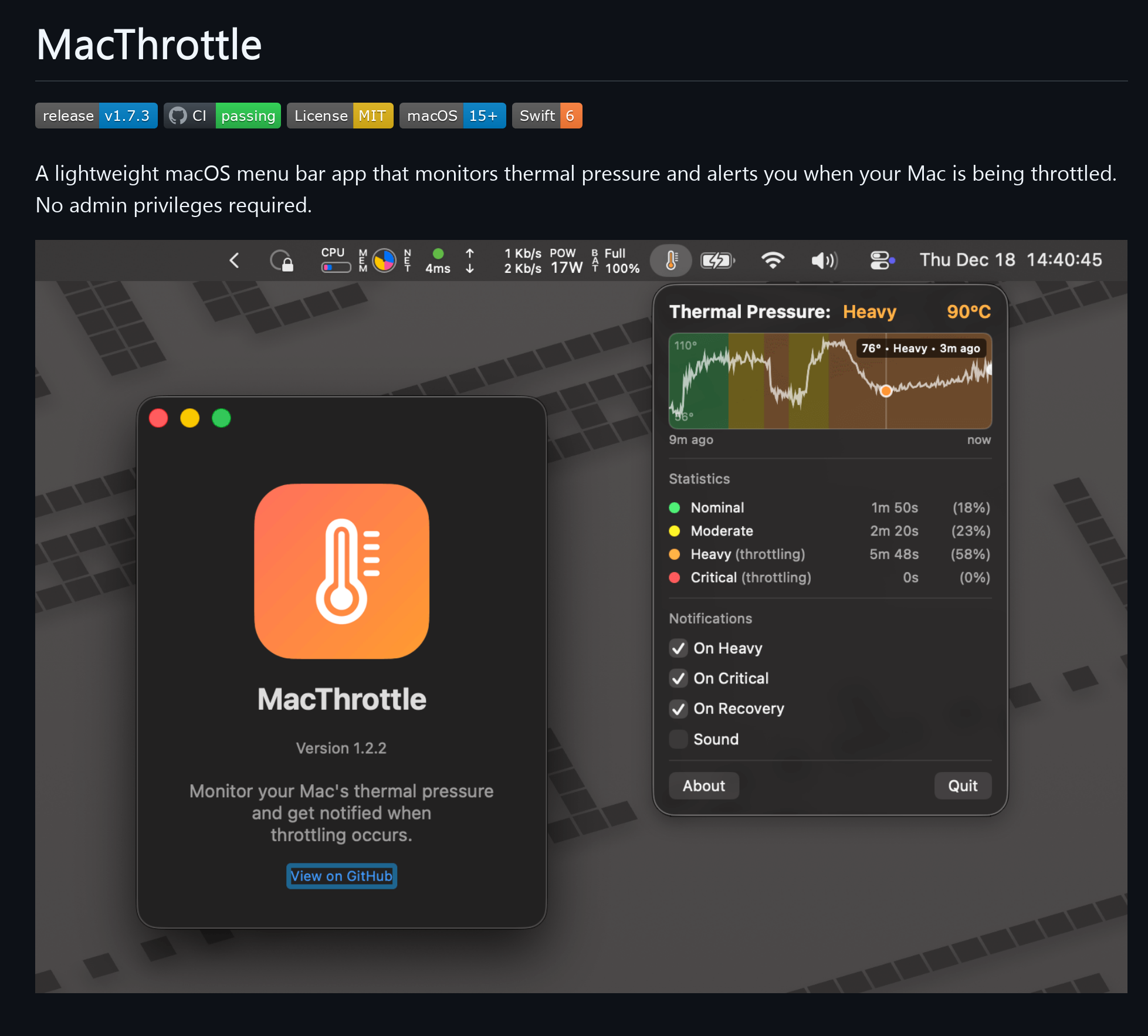Image resolution: width=1148 pixels, height=1036 pixels.
Task: Uncheck the On Critical notification
Action: pyautogui.click(x=679, y=679)
